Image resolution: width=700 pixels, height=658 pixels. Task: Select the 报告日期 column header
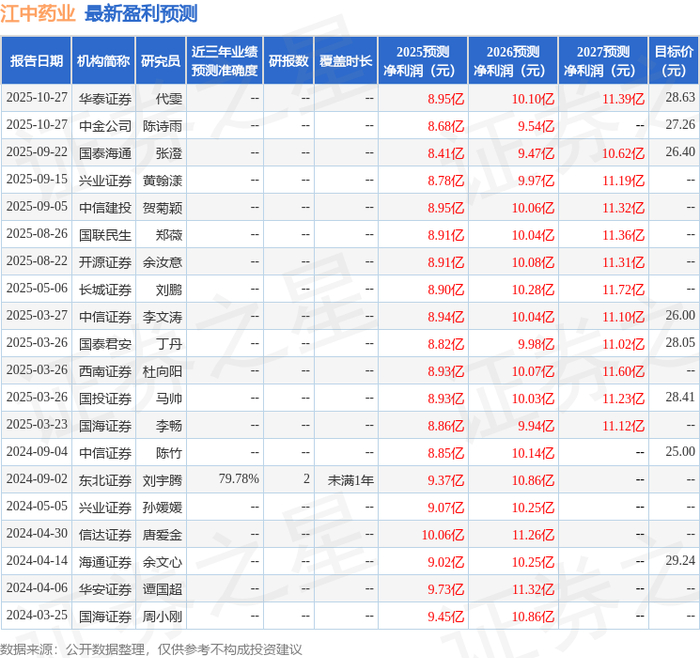pos(36,61)
